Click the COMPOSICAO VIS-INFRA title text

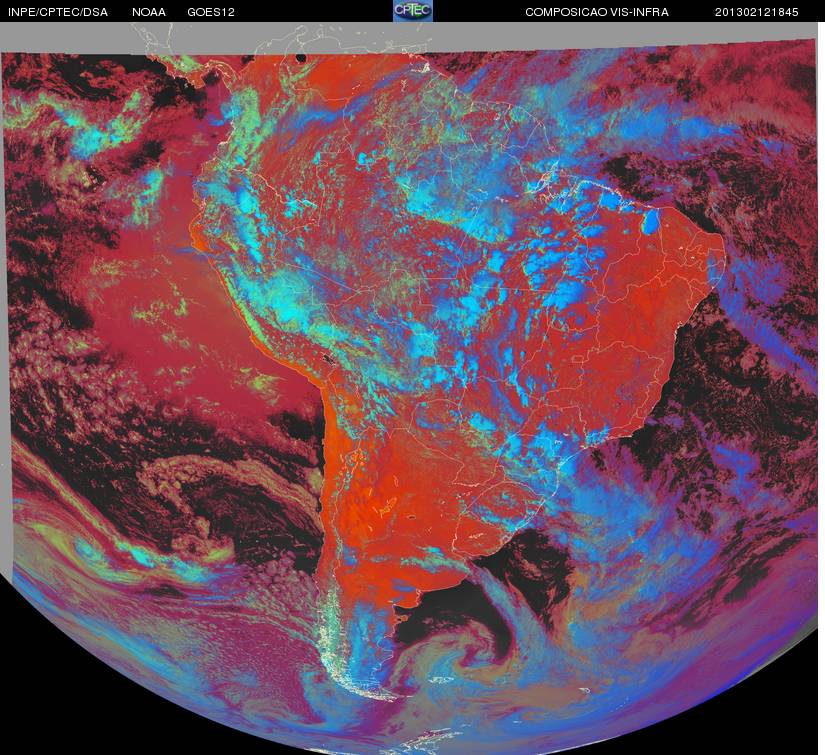[x=597, y=12]
